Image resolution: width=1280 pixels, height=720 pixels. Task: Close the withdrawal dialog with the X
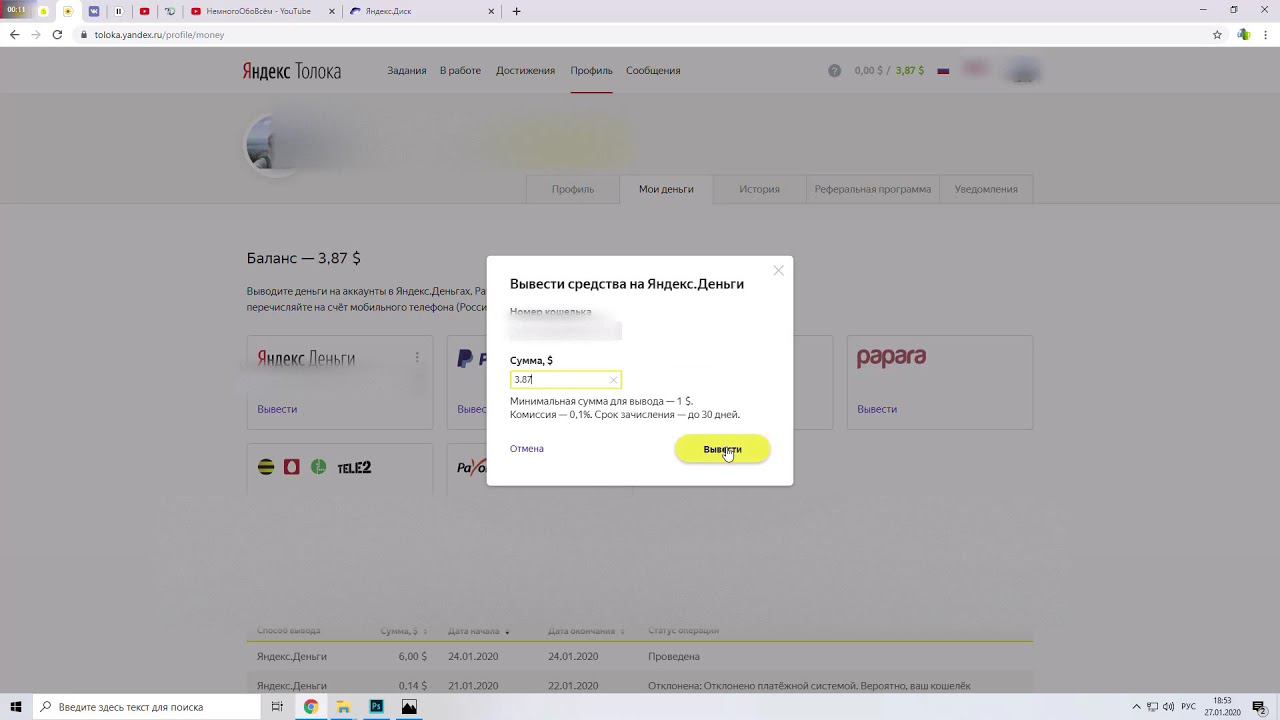point(778,270)
